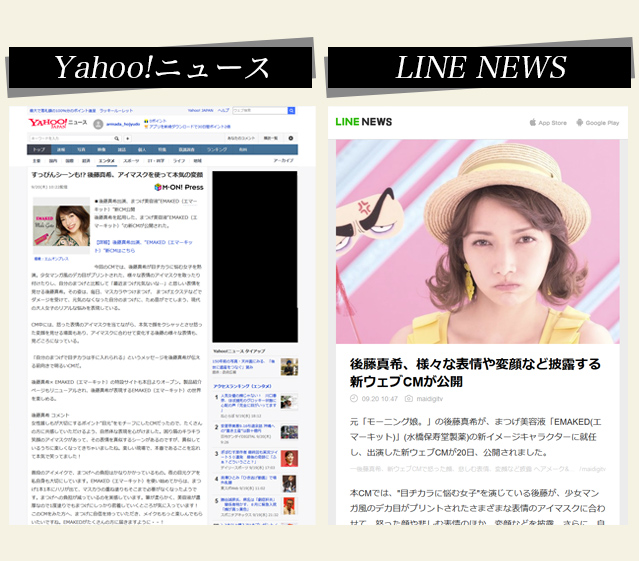The width and height of the screenshot is (639, 561).
Task: Open the user avatar icon beside amada_hojyudo
Action: click(98, 124)
